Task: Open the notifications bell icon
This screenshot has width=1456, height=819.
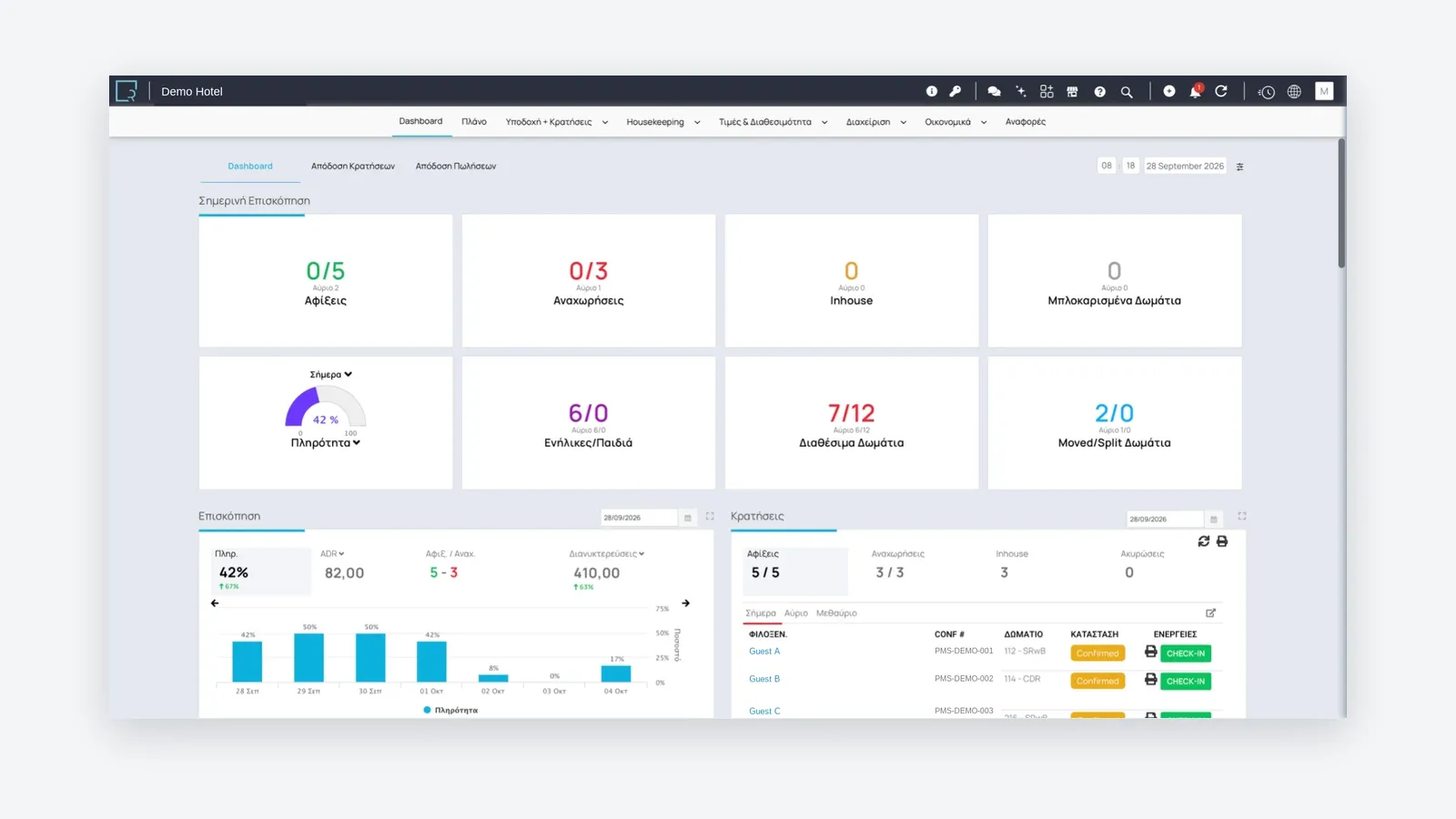Action: click(1195, 91)
